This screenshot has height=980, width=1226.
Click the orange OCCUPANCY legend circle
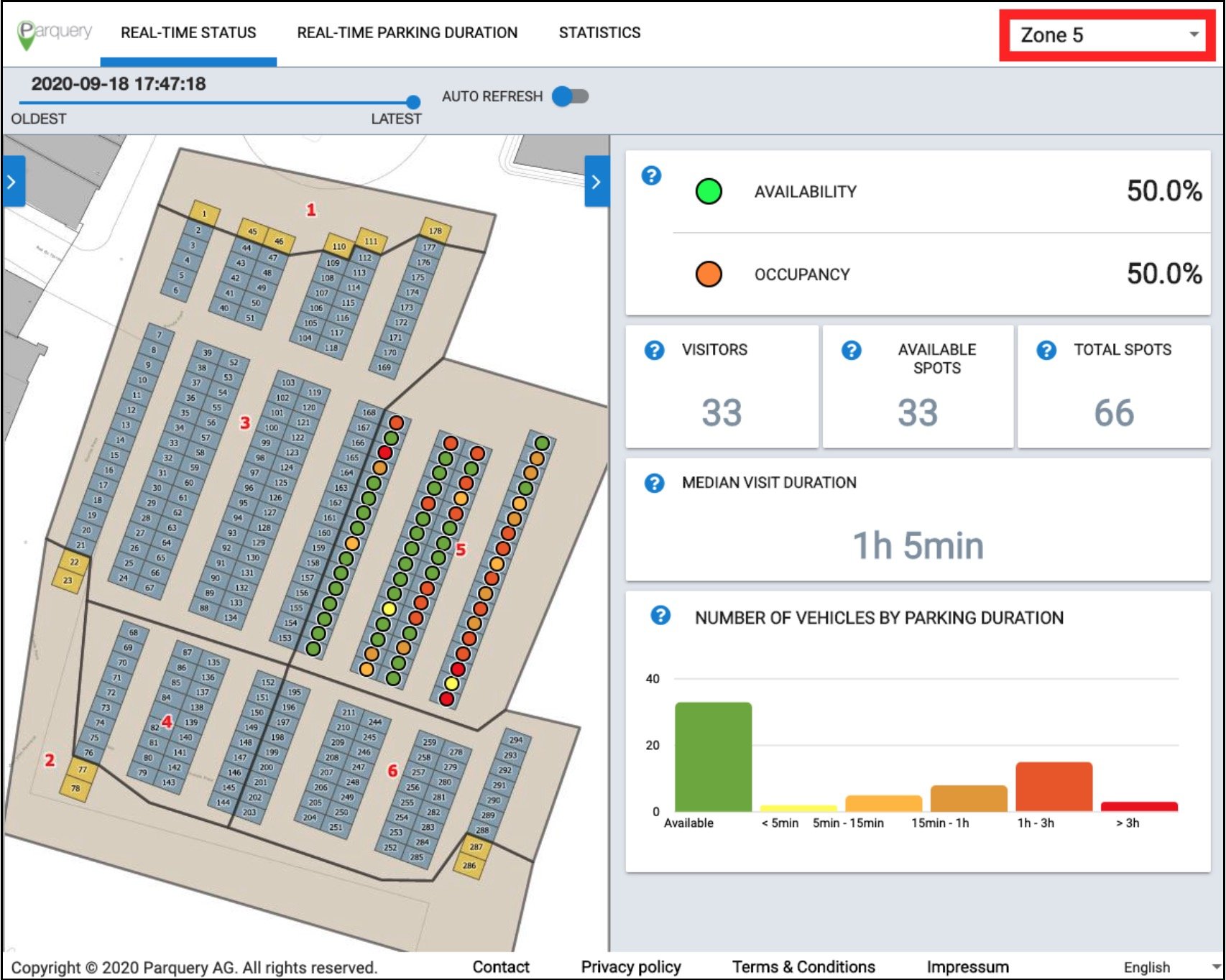pyautogui.click(x=709, y=274)
